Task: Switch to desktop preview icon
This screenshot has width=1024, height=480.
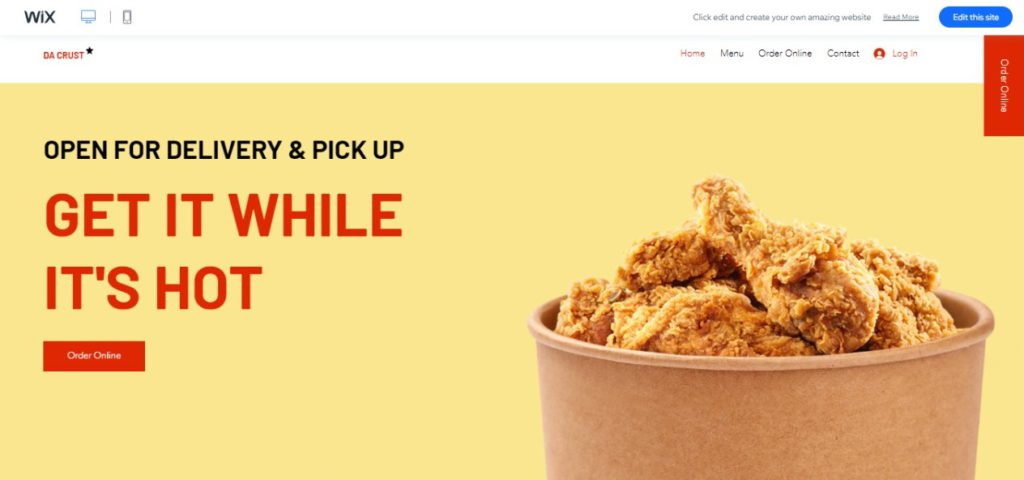Action: [x=88, y=17]
